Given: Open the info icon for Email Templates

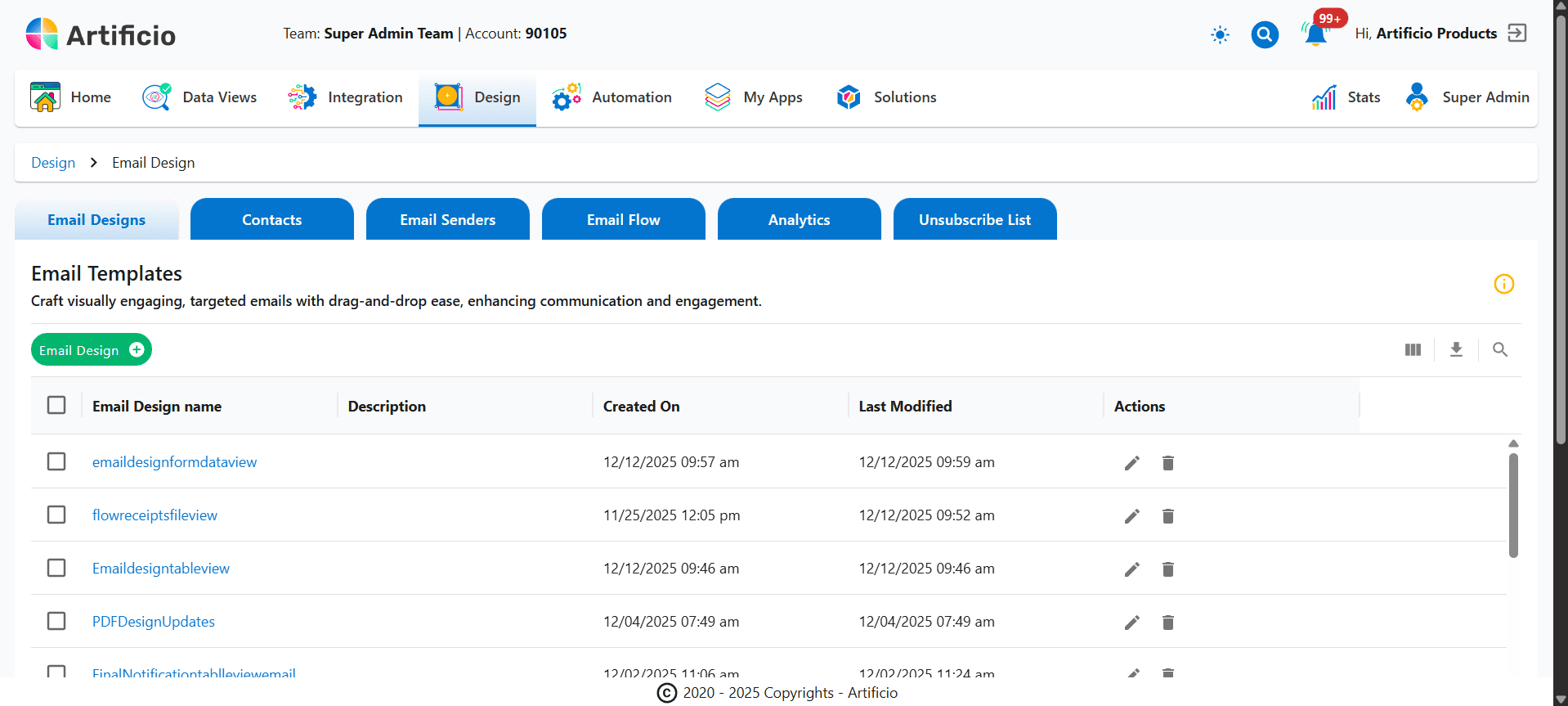Looking at the screenshot, I should click(1503, 284).
